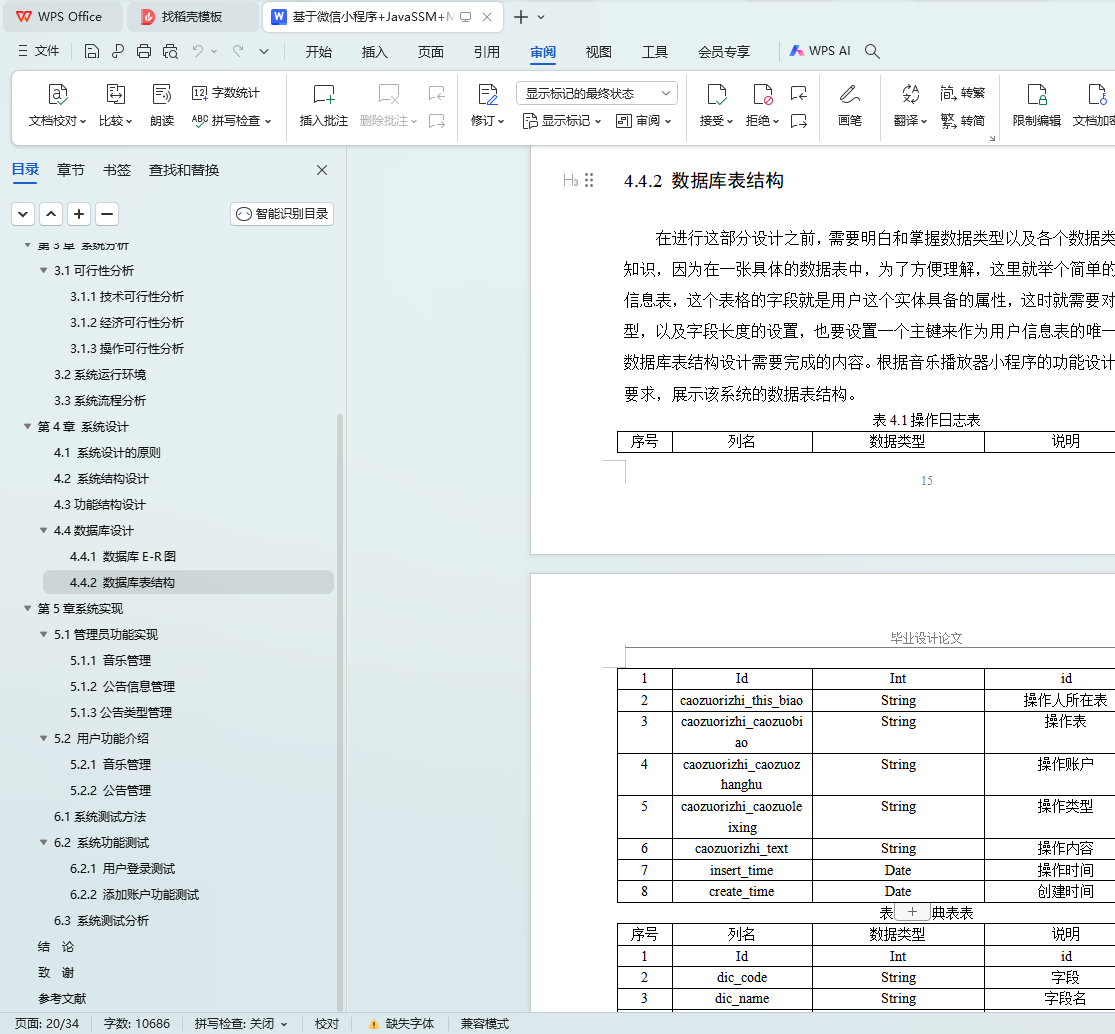Click the drag handle beside heading 4.4.2
The image size is (1115, 1034).
click(x=589, y=180)
